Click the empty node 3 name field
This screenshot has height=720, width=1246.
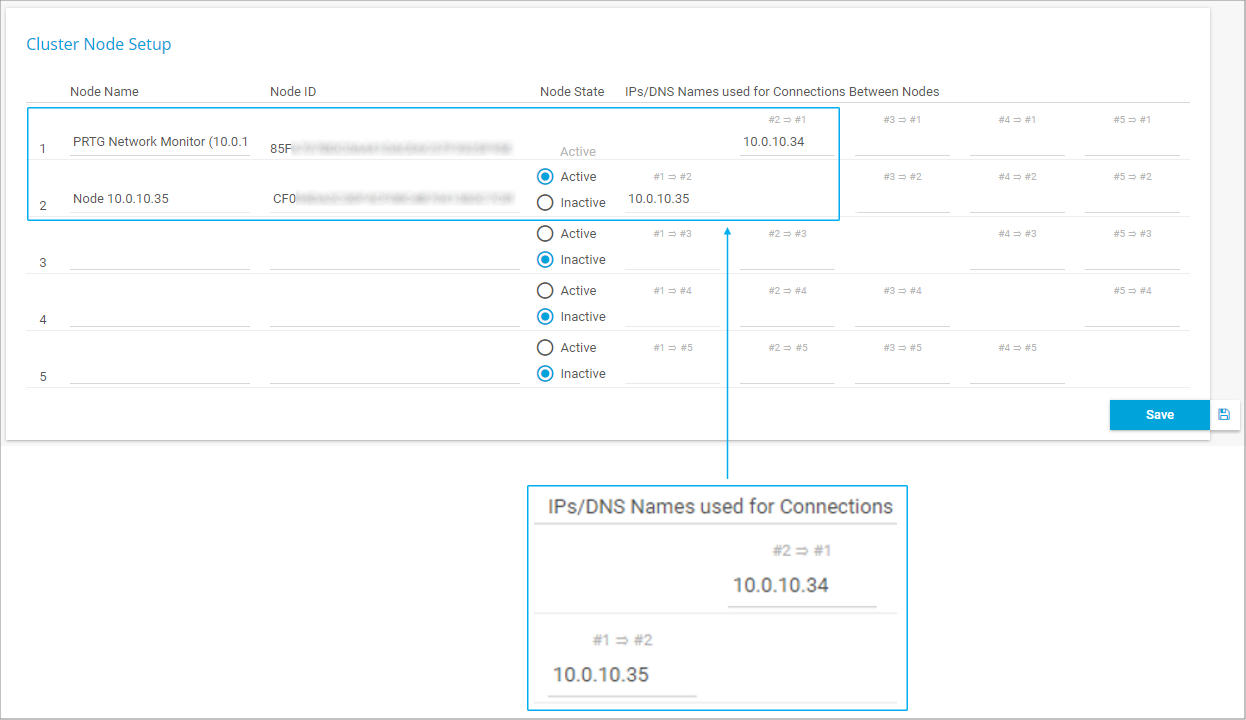160,258
